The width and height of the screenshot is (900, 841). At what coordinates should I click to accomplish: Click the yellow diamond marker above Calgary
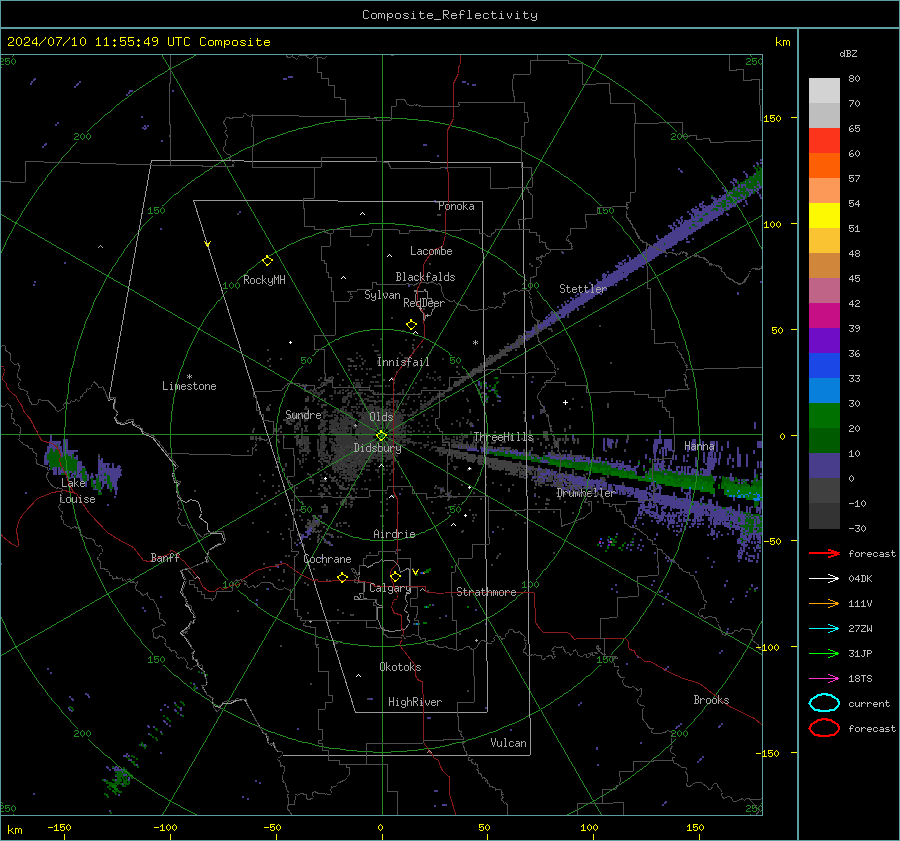pos(395,576)
